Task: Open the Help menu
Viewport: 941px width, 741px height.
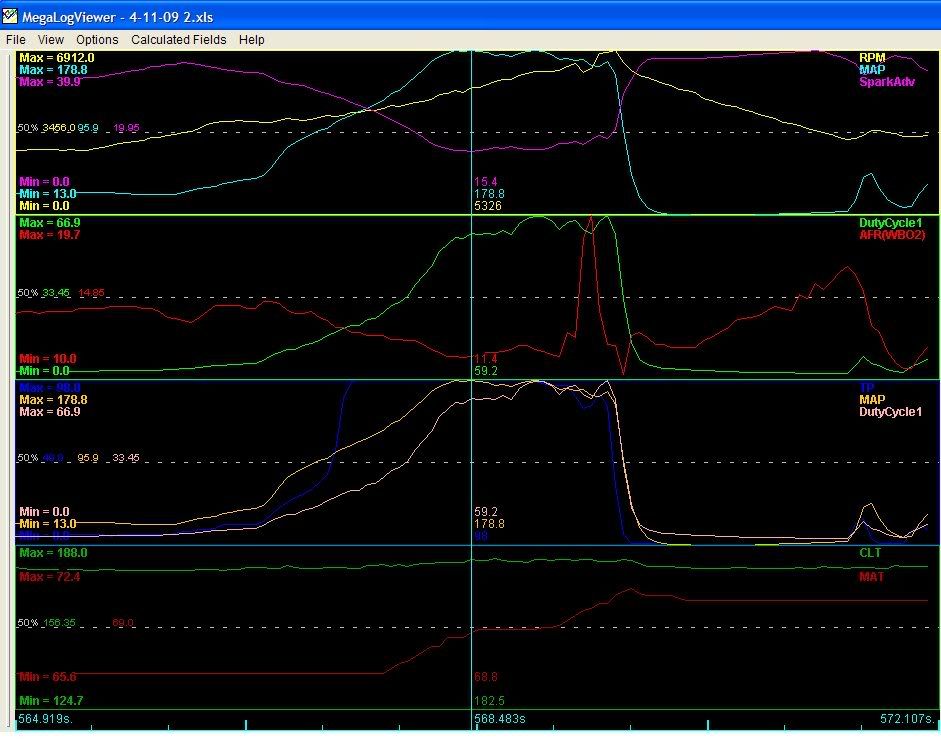Action: click(x=251, y=40)
